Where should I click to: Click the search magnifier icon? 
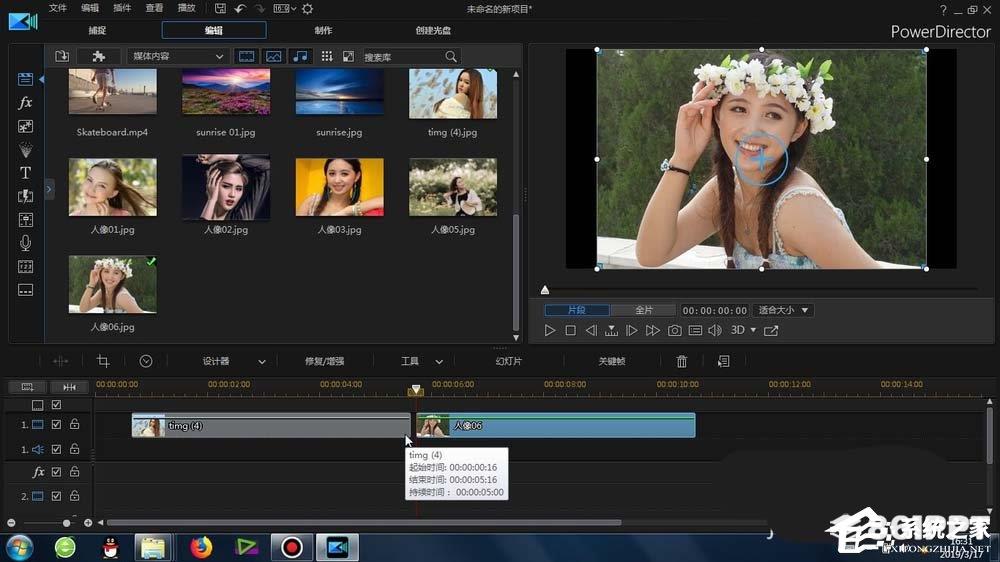click(451, 57)
